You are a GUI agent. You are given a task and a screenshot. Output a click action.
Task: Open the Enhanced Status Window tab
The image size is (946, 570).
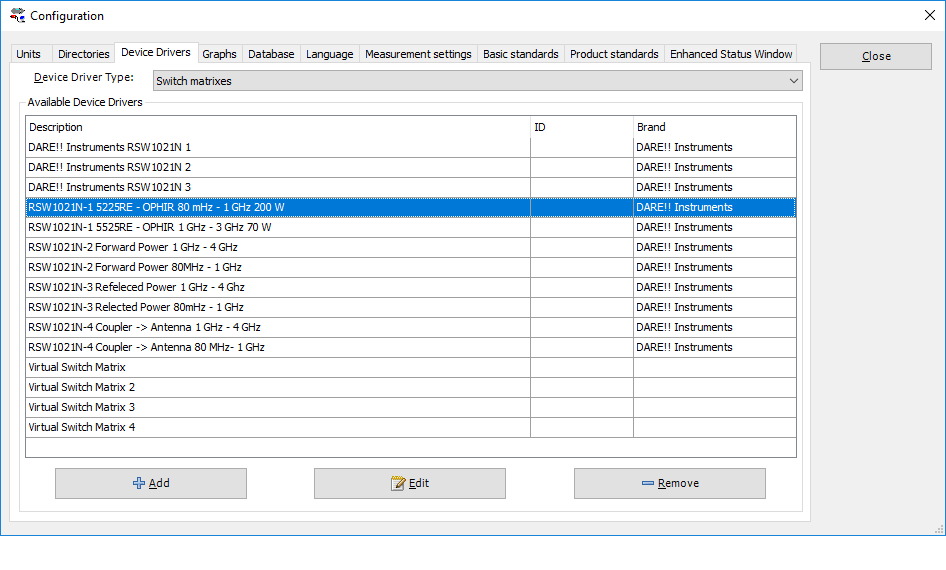click(x=731, y=54)
